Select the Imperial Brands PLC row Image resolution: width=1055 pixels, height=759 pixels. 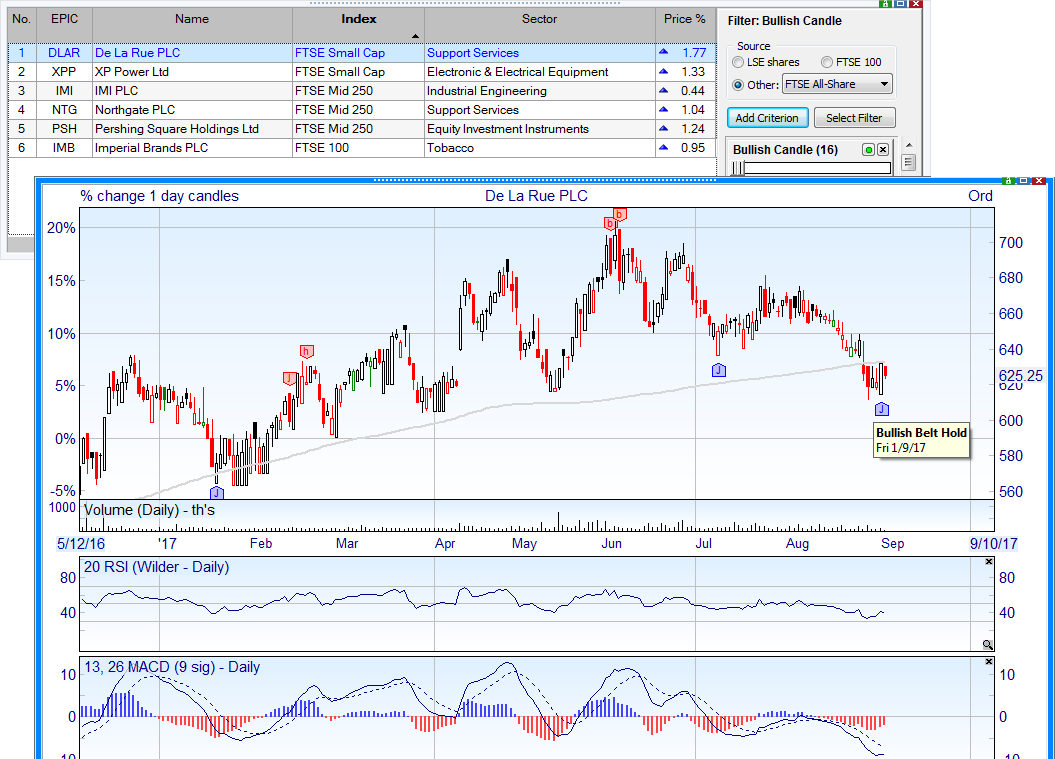(361, 147)
